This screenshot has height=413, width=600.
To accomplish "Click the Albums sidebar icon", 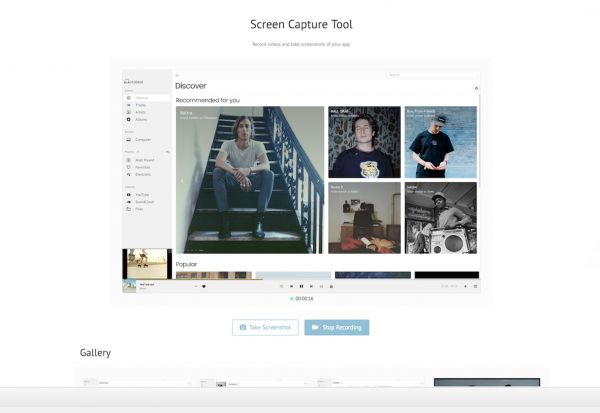I will (129, 119).
